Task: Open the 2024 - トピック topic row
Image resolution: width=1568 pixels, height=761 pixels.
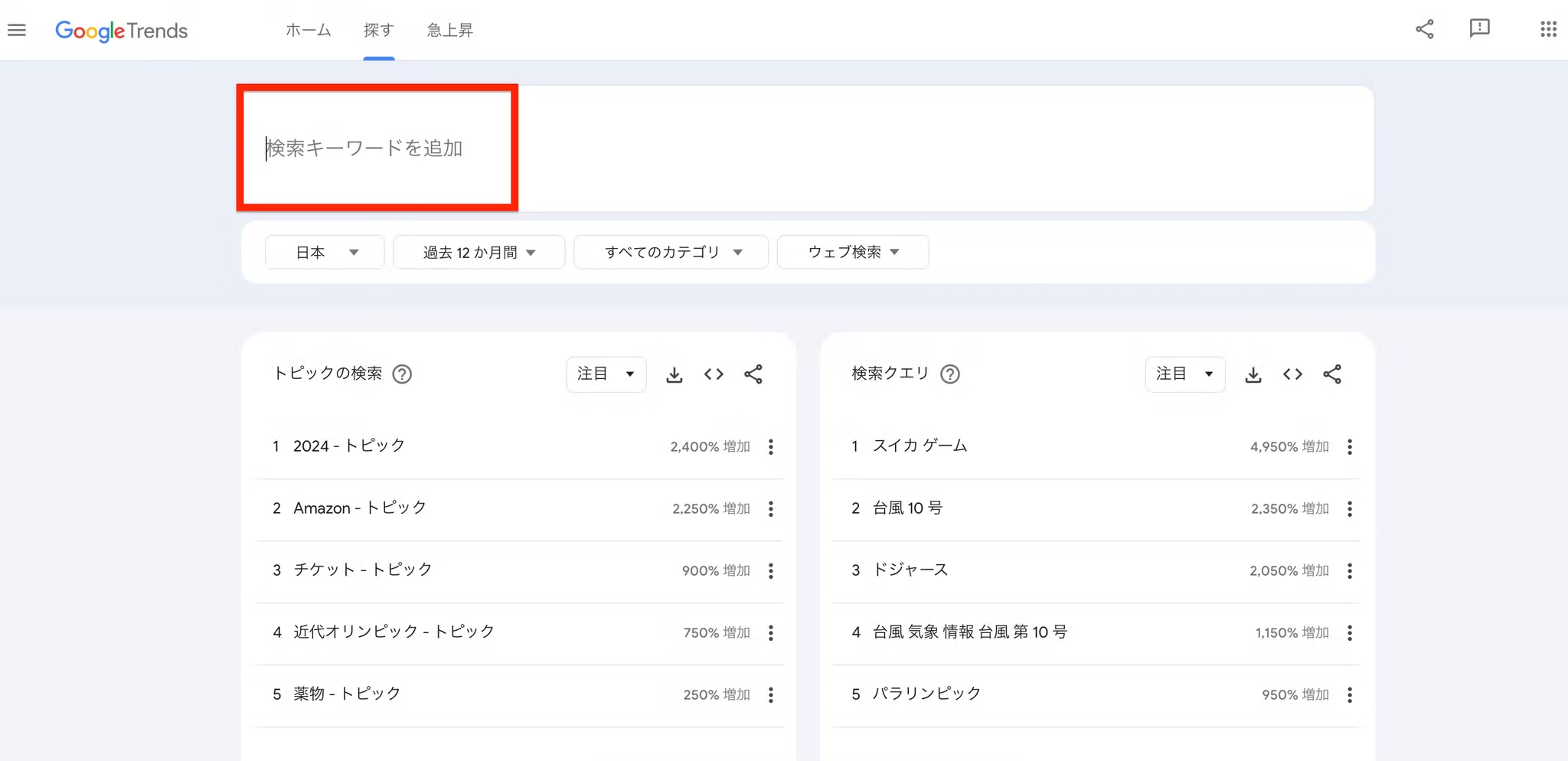Action: point(518,446)
